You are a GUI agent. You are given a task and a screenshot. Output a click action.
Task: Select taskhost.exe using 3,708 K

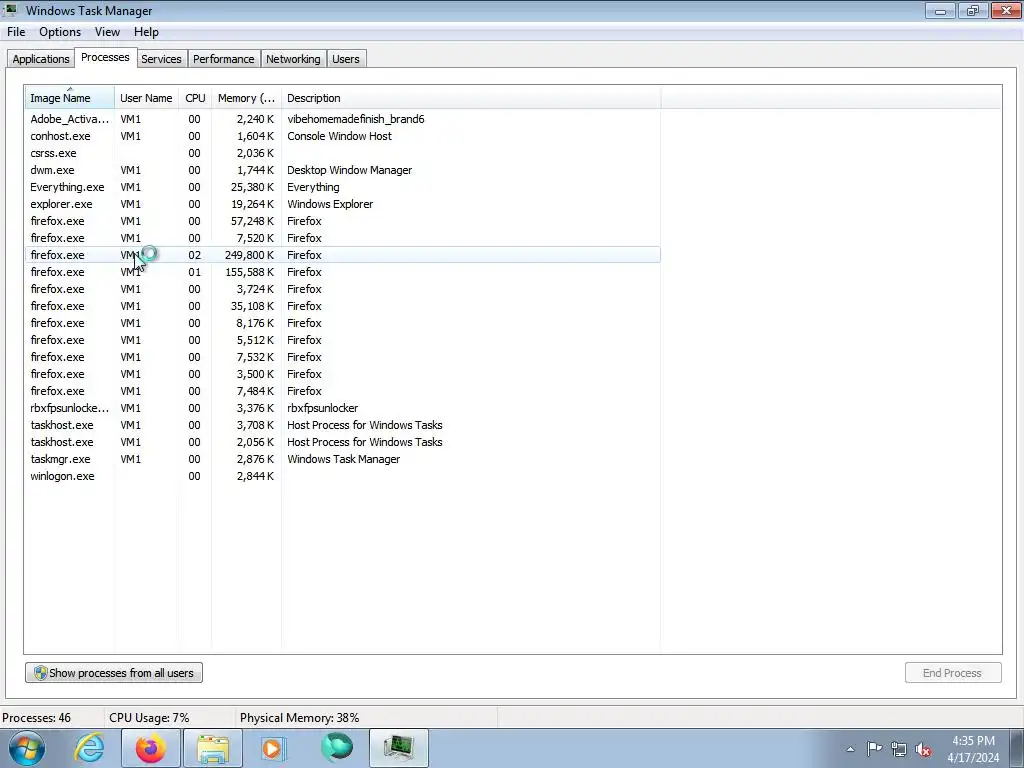point(343,424)
